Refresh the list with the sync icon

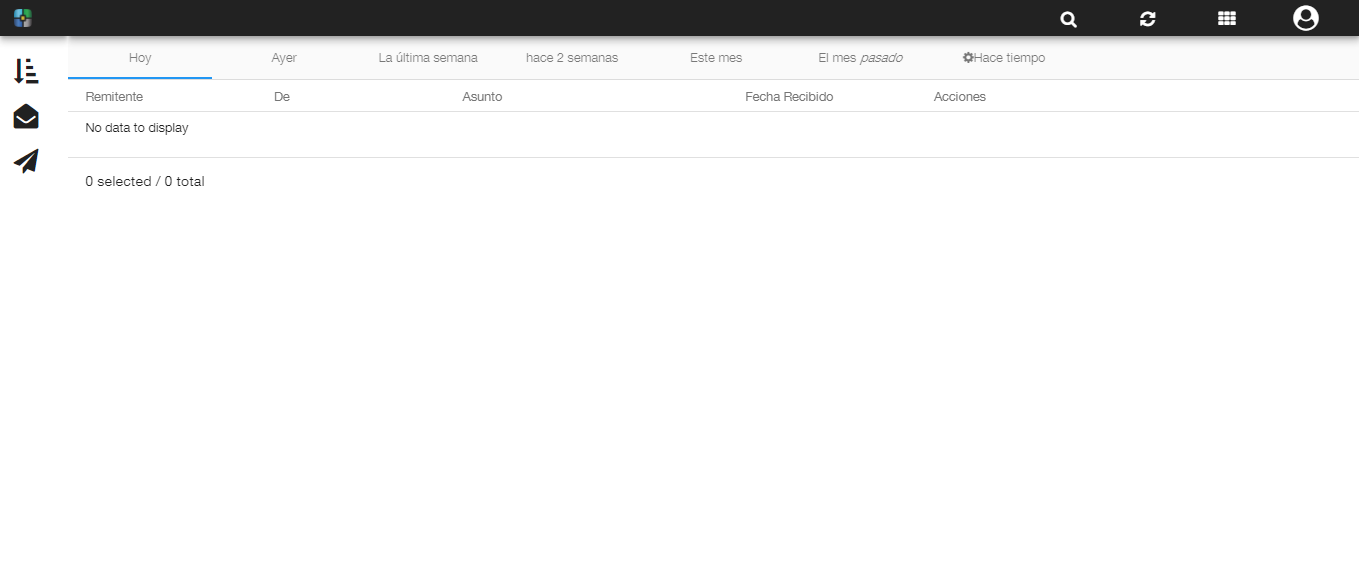(x=1147, y=19)
